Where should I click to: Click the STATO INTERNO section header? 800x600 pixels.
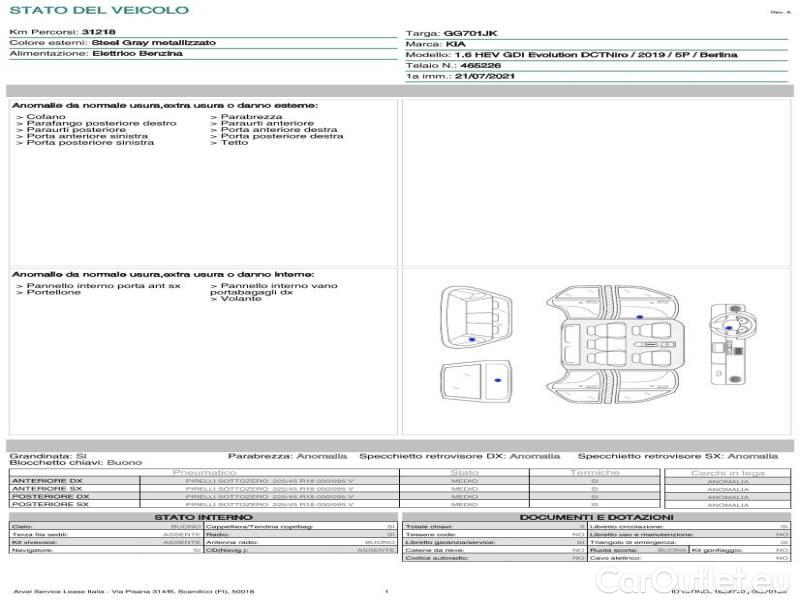[204, 517]
